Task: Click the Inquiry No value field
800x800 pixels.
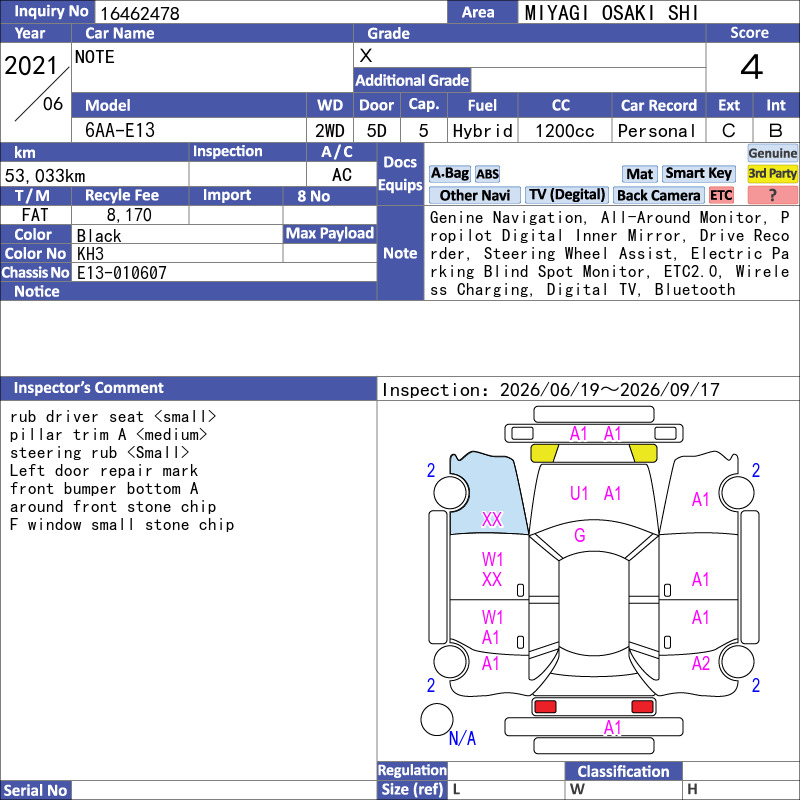Action: [x=270, y=12]
